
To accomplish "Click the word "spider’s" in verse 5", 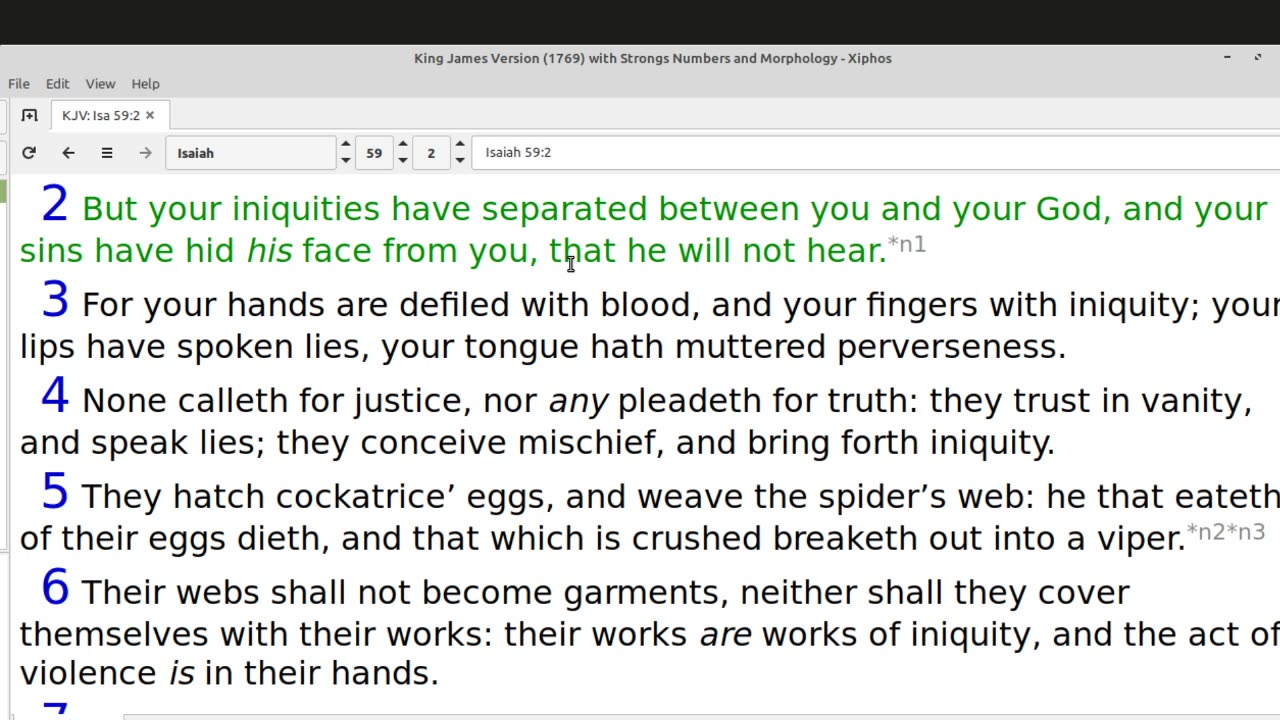I will (882, 497).
